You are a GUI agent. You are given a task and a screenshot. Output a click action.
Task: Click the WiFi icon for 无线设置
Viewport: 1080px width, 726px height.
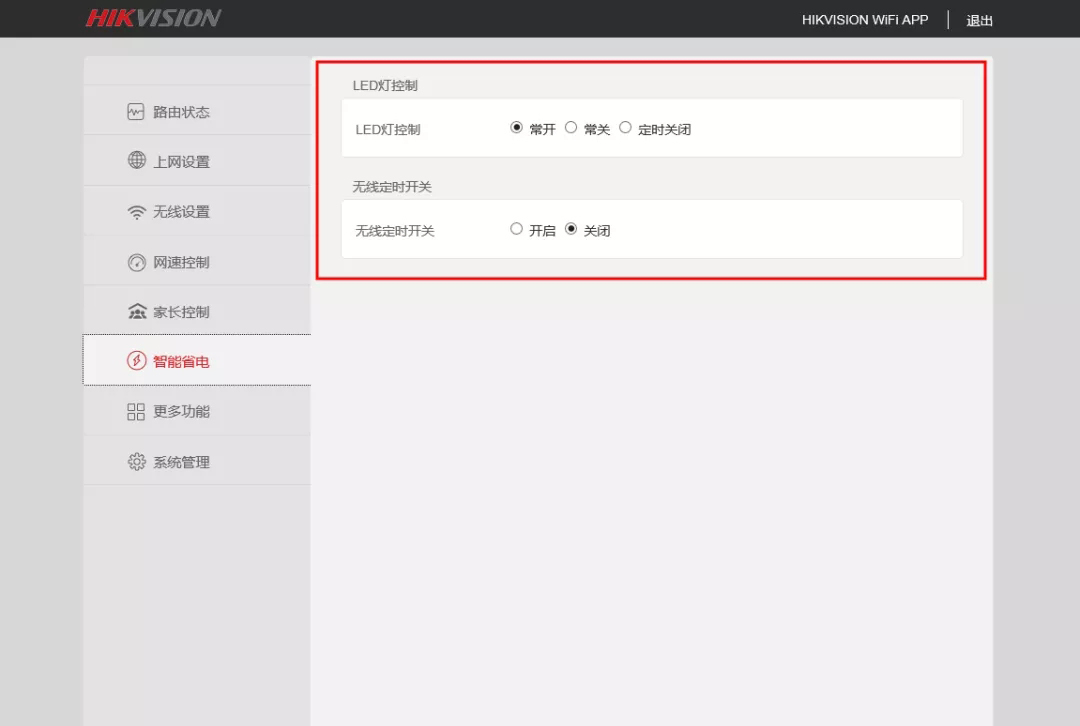137,212
